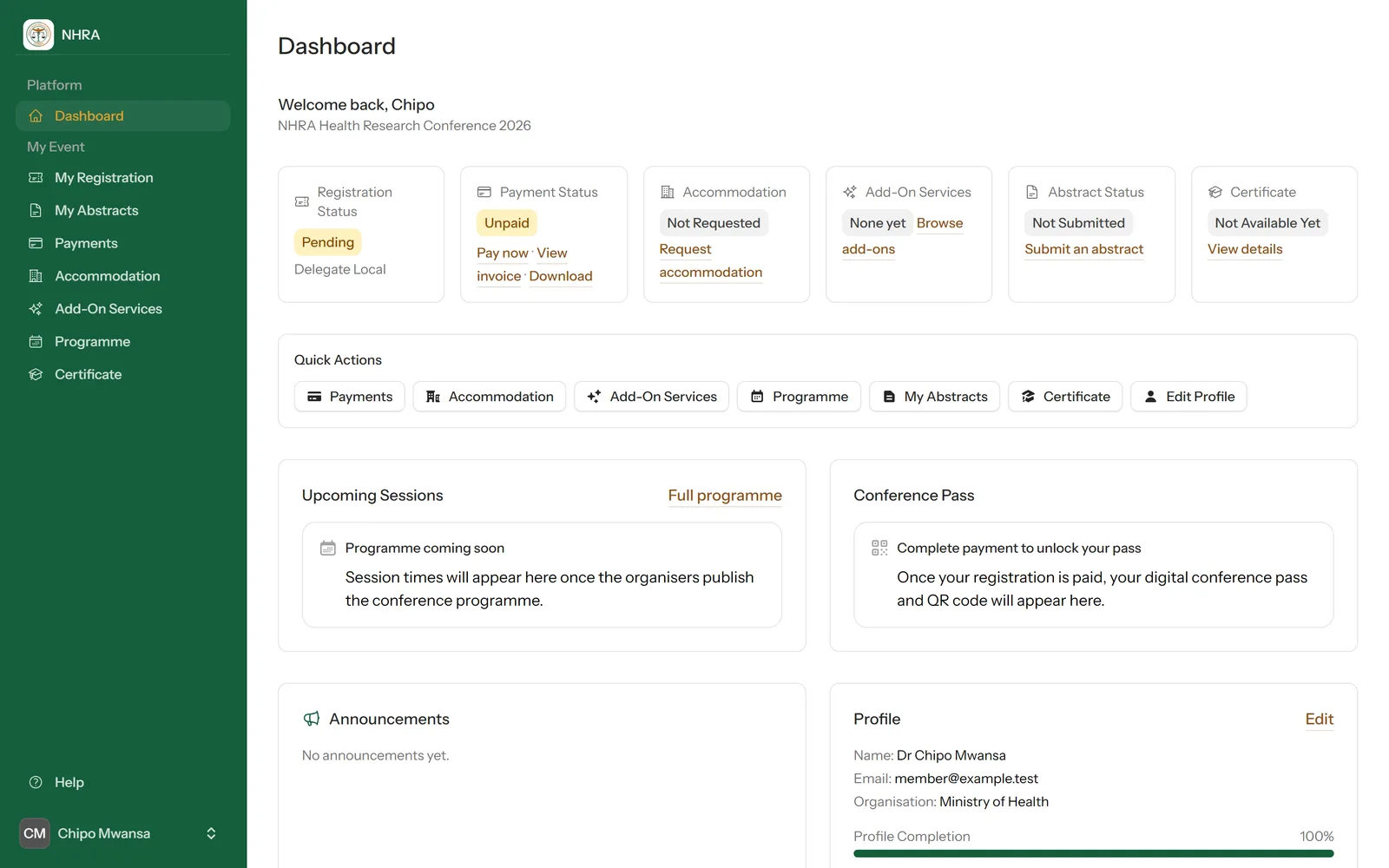Click the My Registration ticket icon
Image resolution: width=1389 pixels, height=868 pixels.
[x=36, y=178]
